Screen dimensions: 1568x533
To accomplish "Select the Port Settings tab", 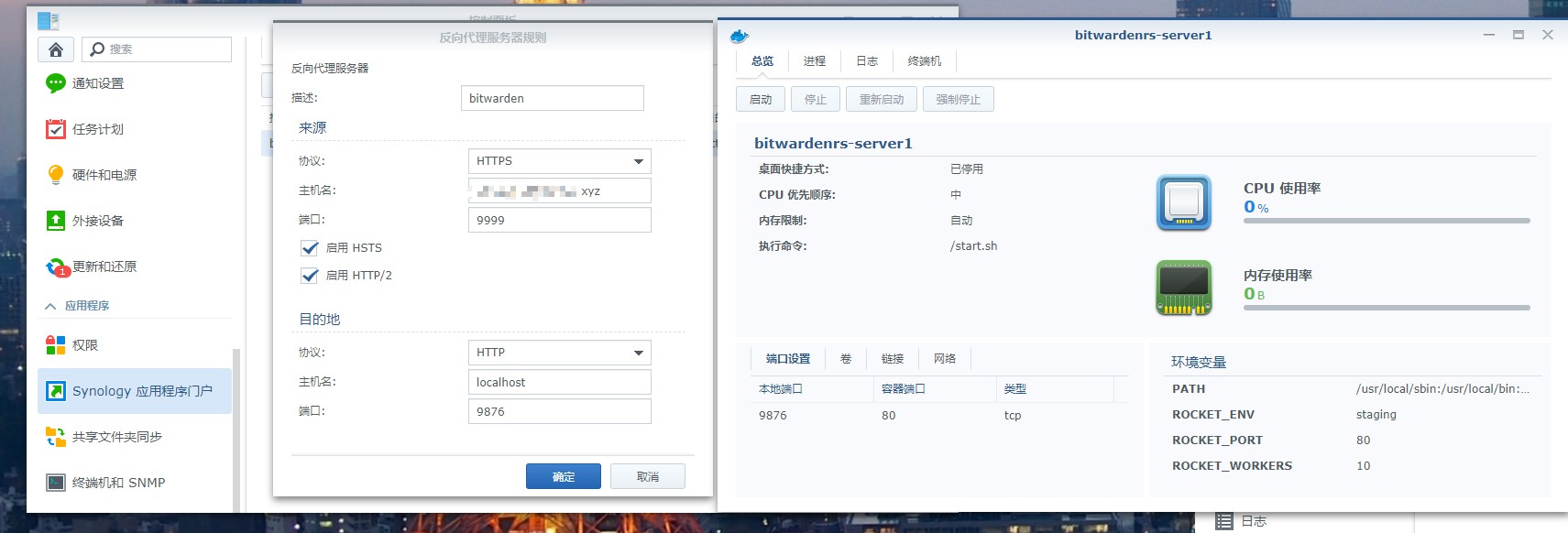I will click(788, 359).
